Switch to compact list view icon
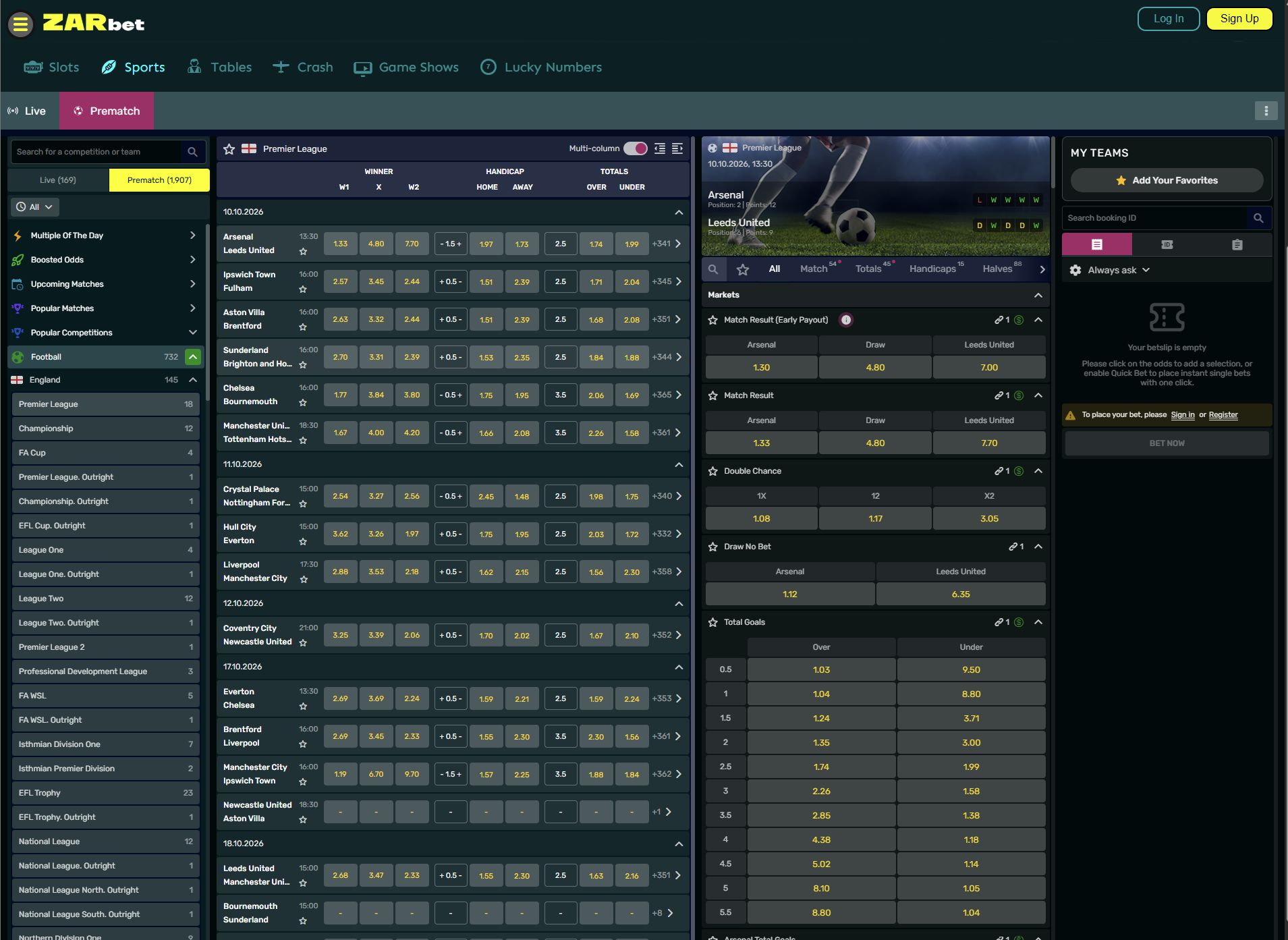This screenshot has height=940, width=1288. (x=660, y=148)
